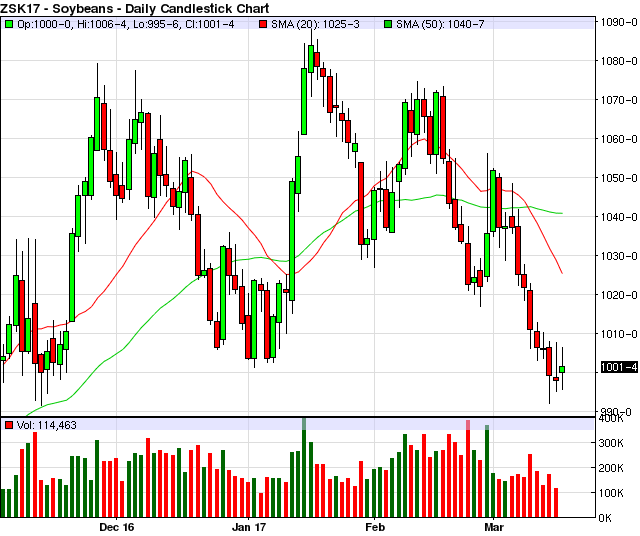The width and height of the screenshot is (640, 536).
Task: Click the green OHLC legend swatch
Action: (9, 24)
